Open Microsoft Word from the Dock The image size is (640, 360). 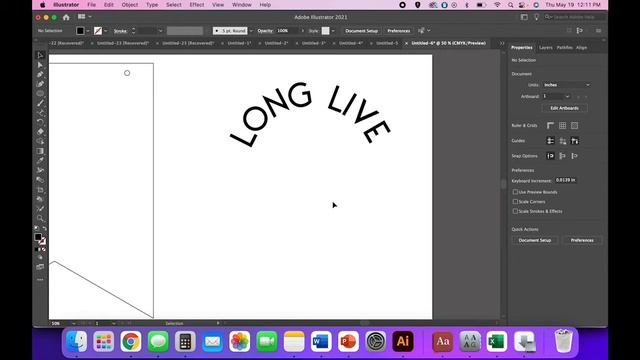(321, 341)
